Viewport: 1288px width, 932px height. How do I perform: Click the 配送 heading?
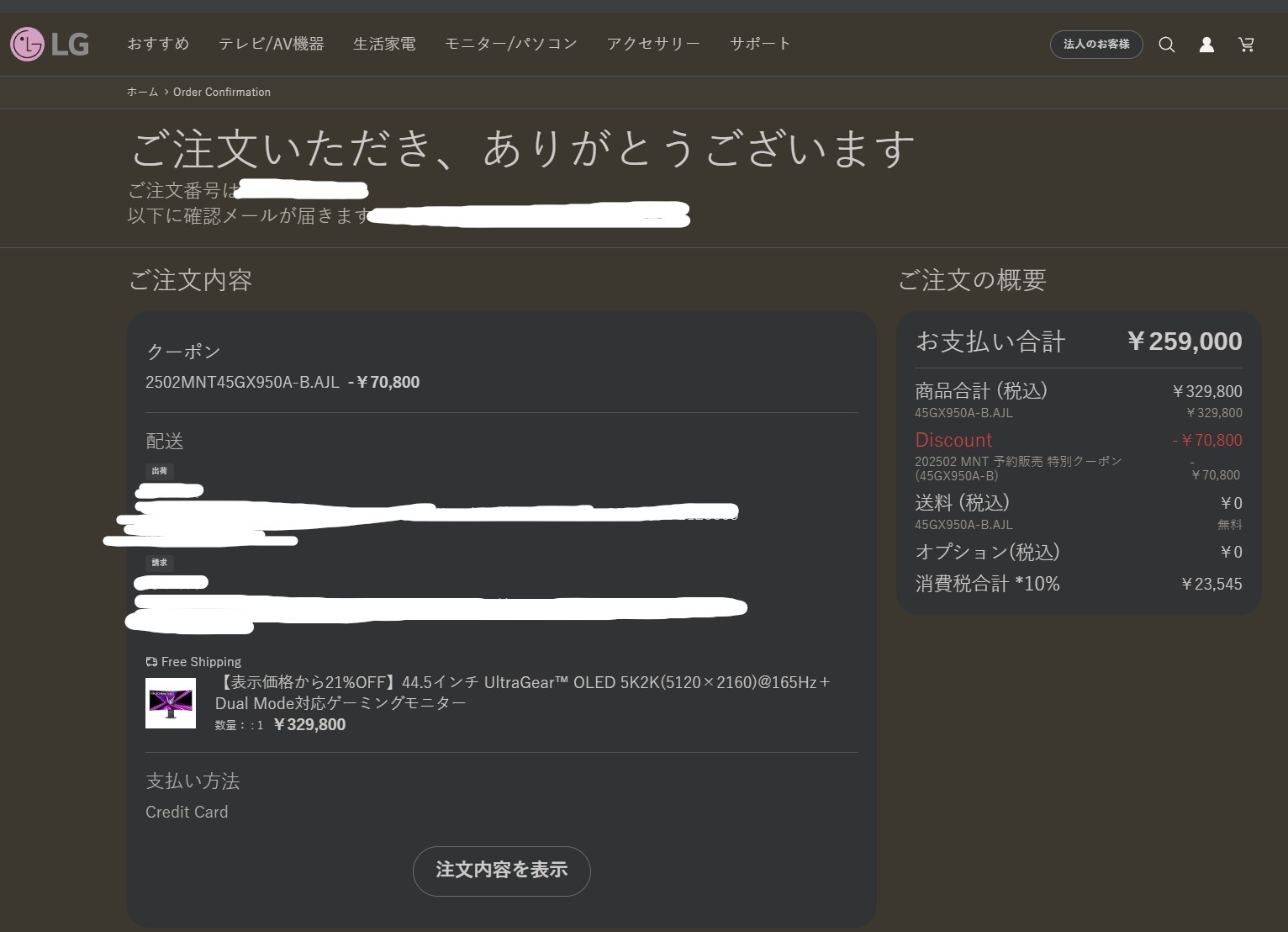pos(165,442)
